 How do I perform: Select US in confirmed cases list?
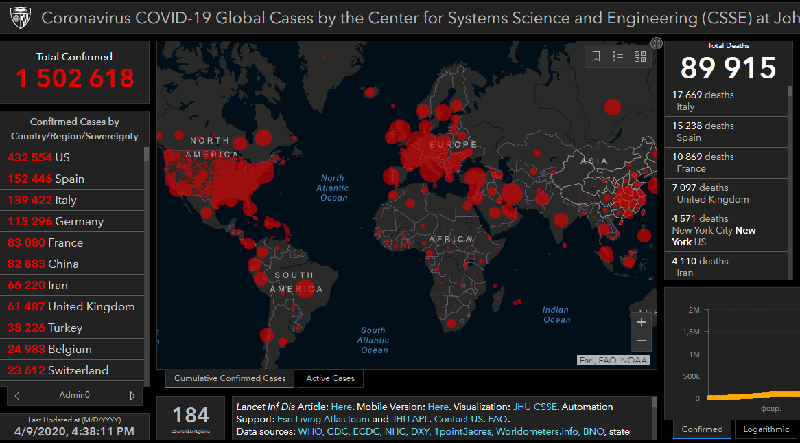point(40,157)
